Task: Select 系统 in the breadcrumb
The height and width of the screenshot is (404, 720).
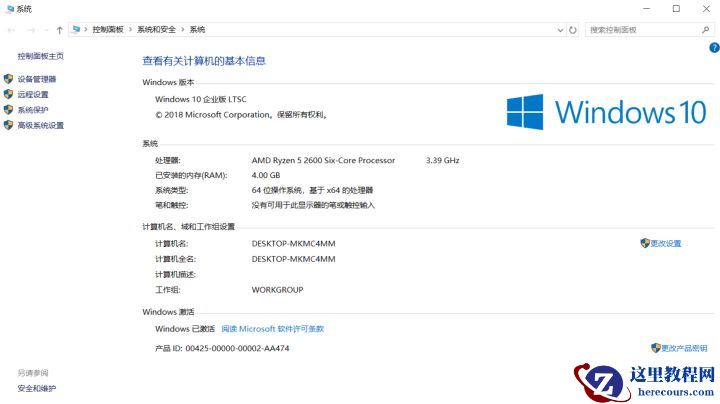Action: [197, 29]
